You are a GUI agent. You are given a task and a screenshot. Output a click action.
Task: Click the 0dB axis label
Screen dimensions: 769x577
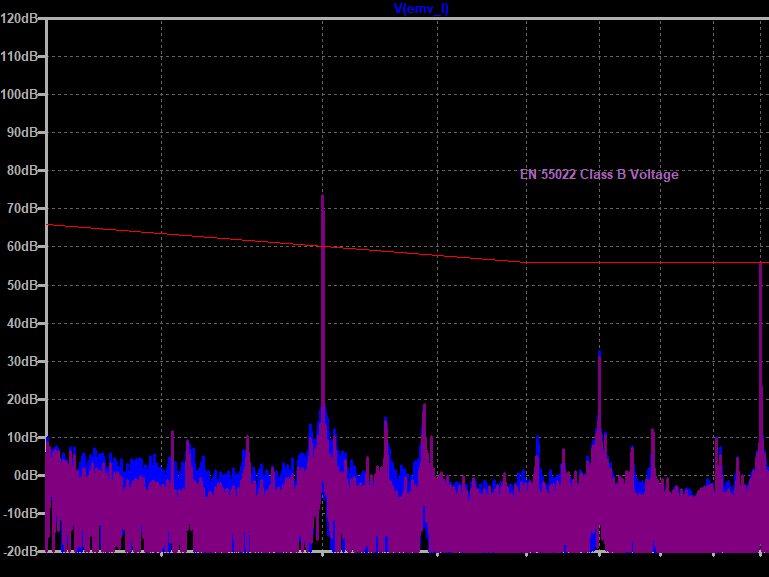click(26, 476)
